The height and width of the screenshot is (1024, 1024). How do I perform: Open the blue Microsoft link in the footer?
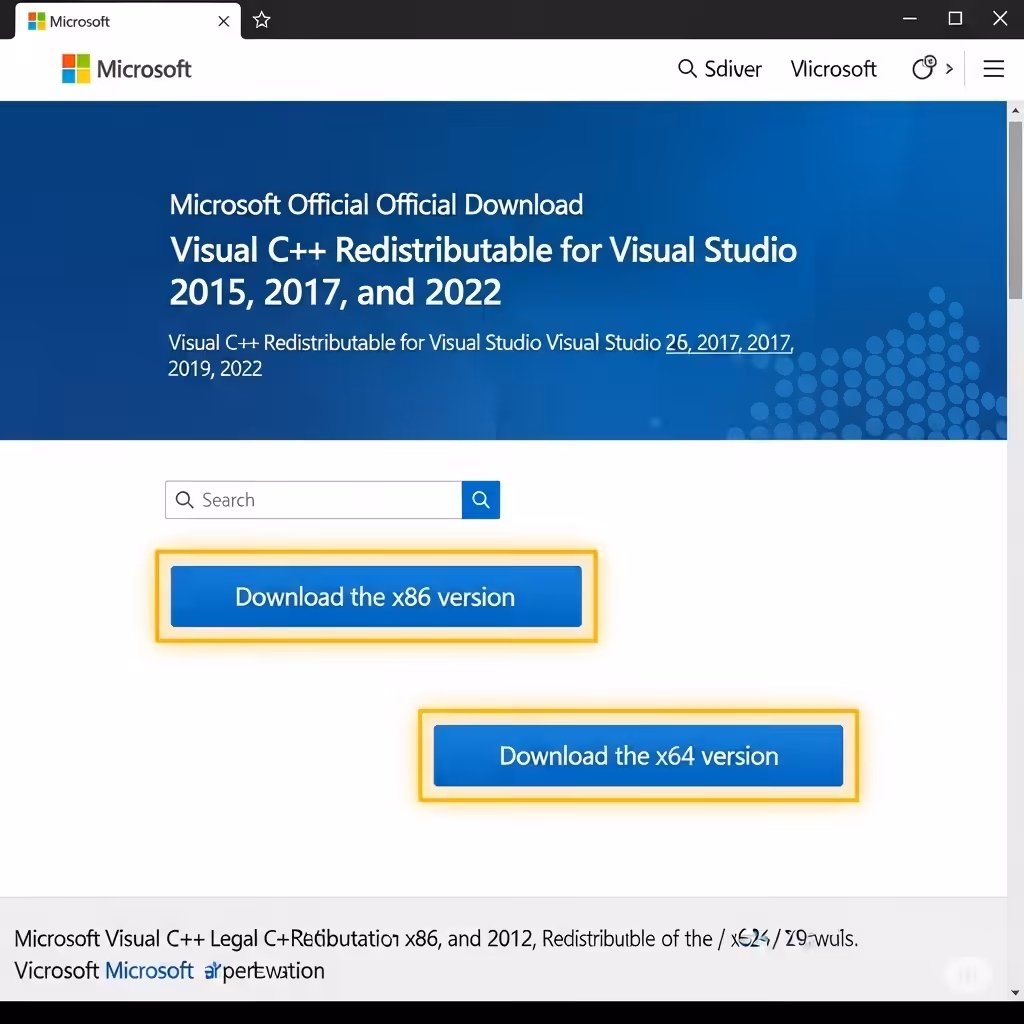[x=150, y=970]
